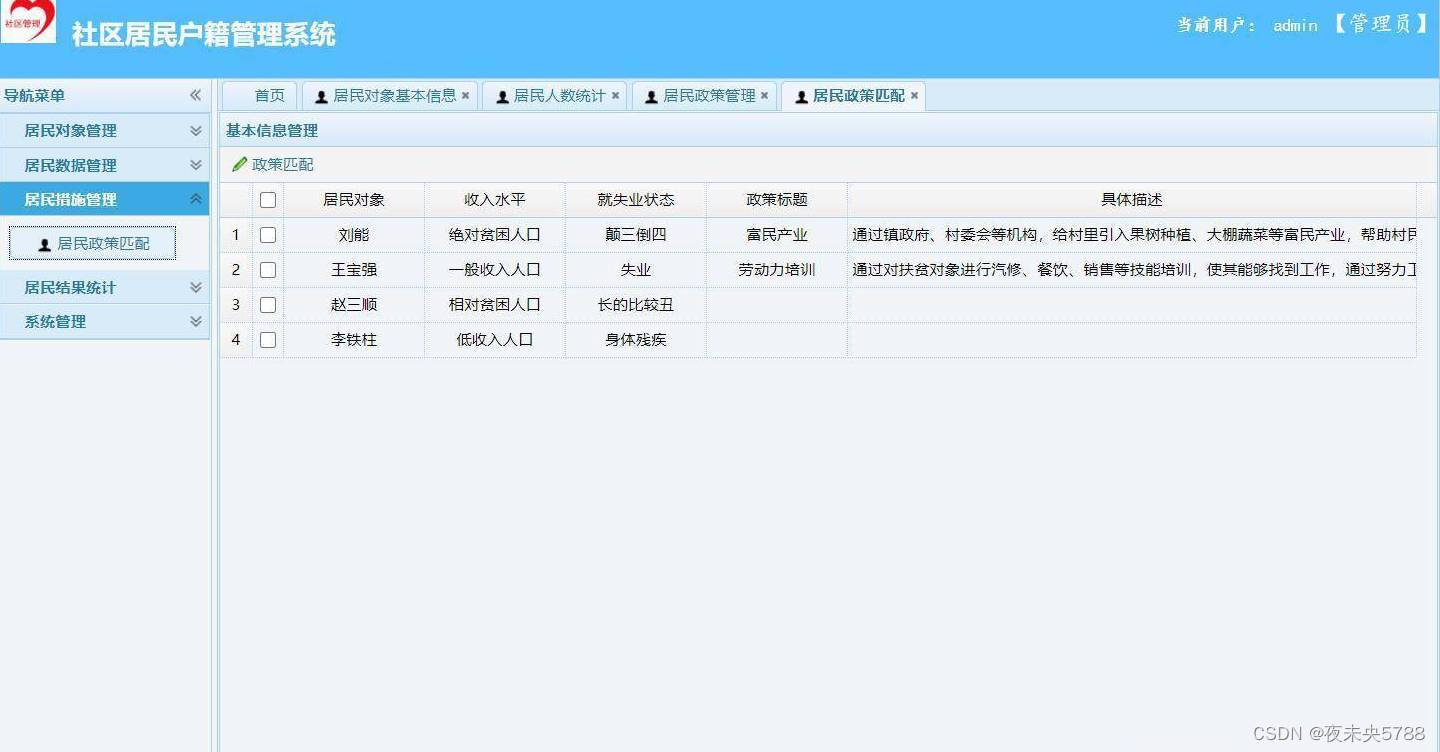Click description starting 通过镇政府、村委会
This screenshot has width=1440, height=752.
(x=1132, y=235)
